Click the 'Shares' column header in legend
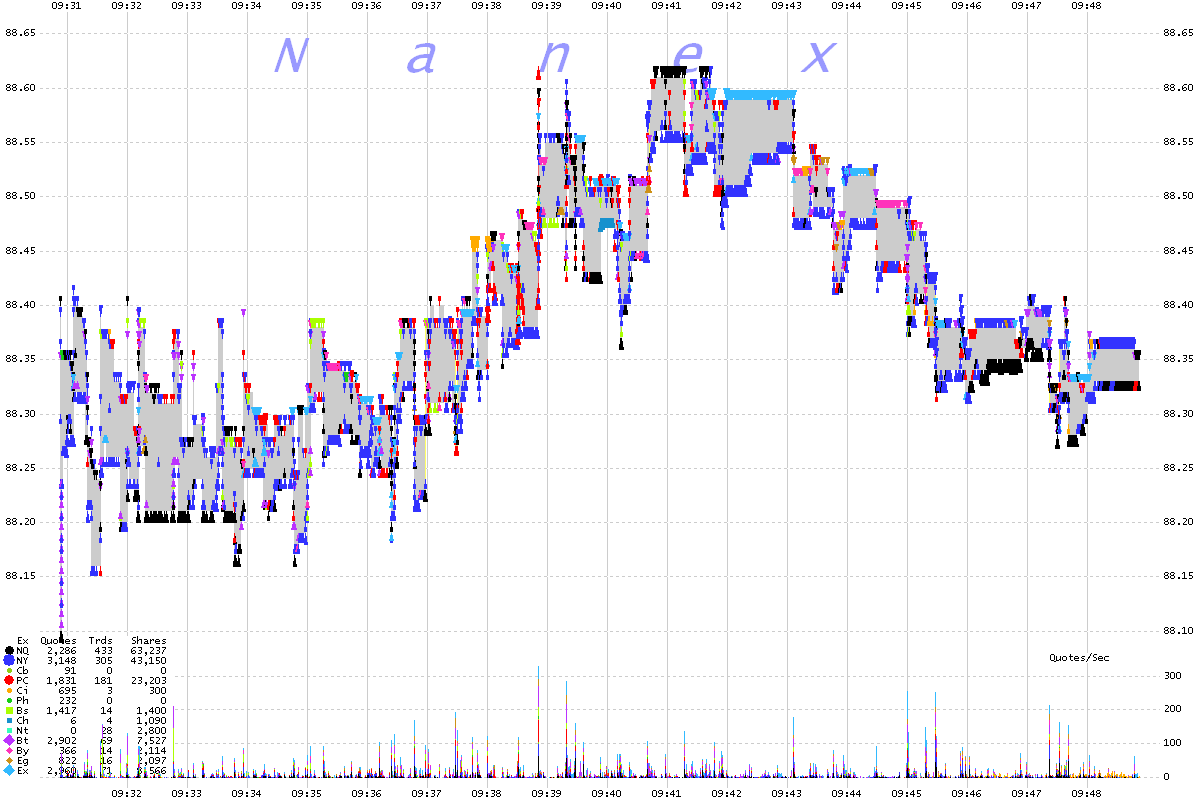Viewport: 1200px width, 800px height. pyautogui.click(x=149, y=640)
